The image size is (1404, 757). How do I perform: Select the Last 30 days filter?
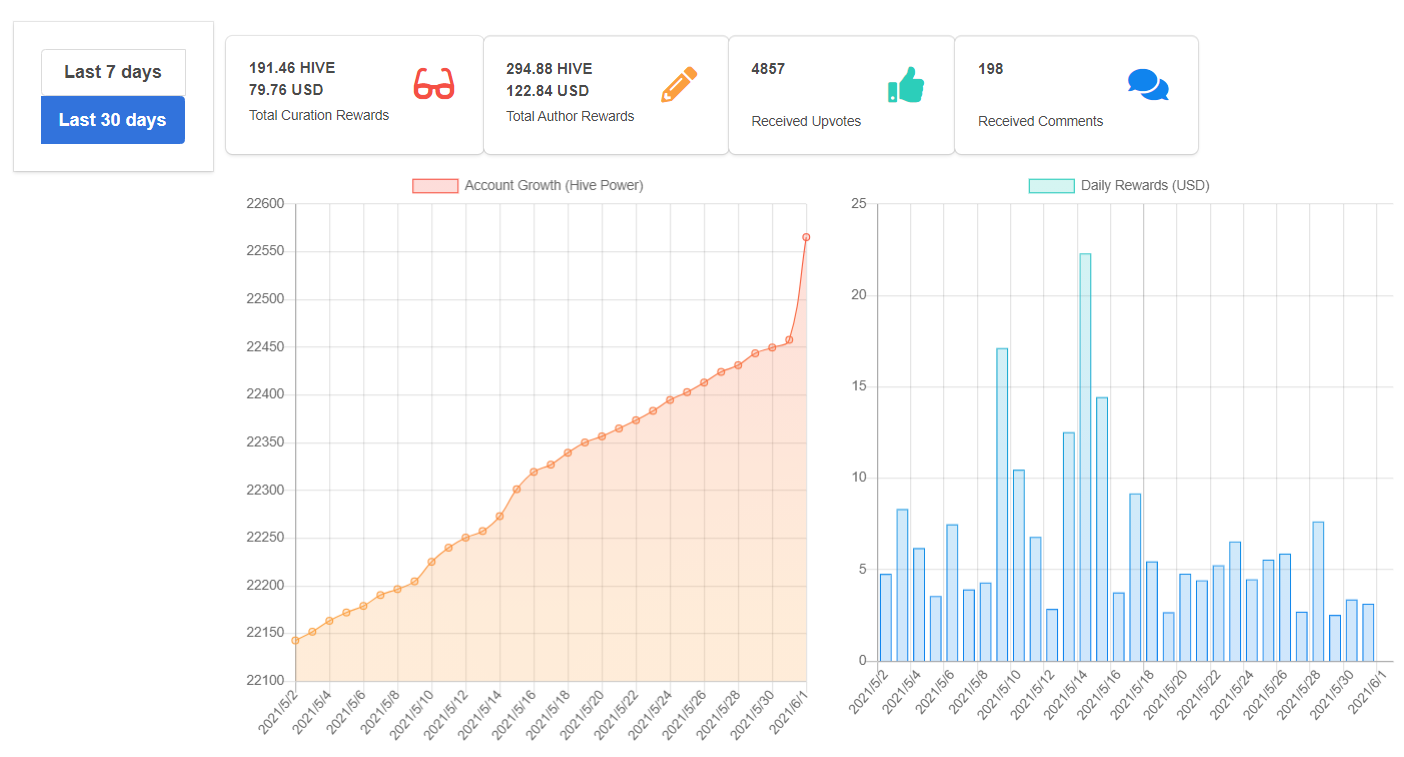pyautogui.click(x=113, y=120)
